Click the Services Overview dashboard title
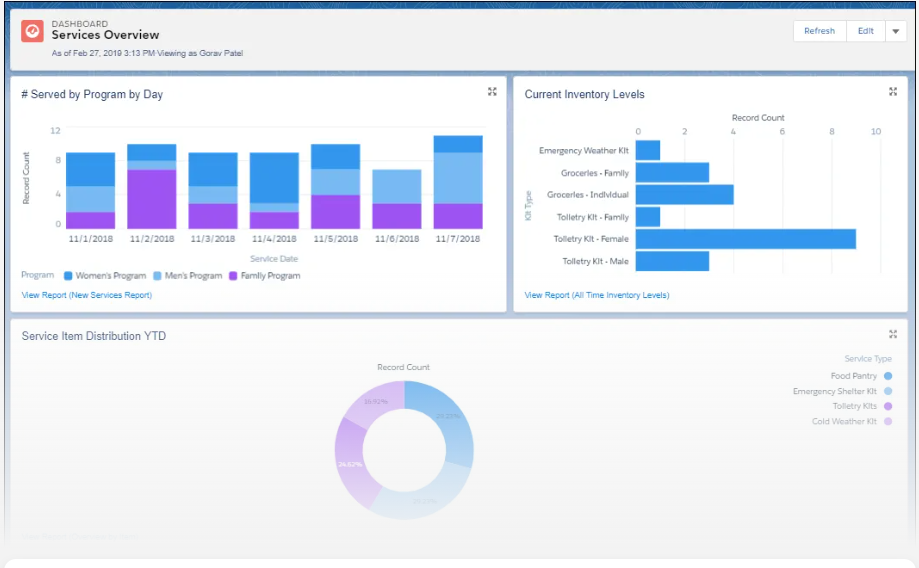 [105, 35]
